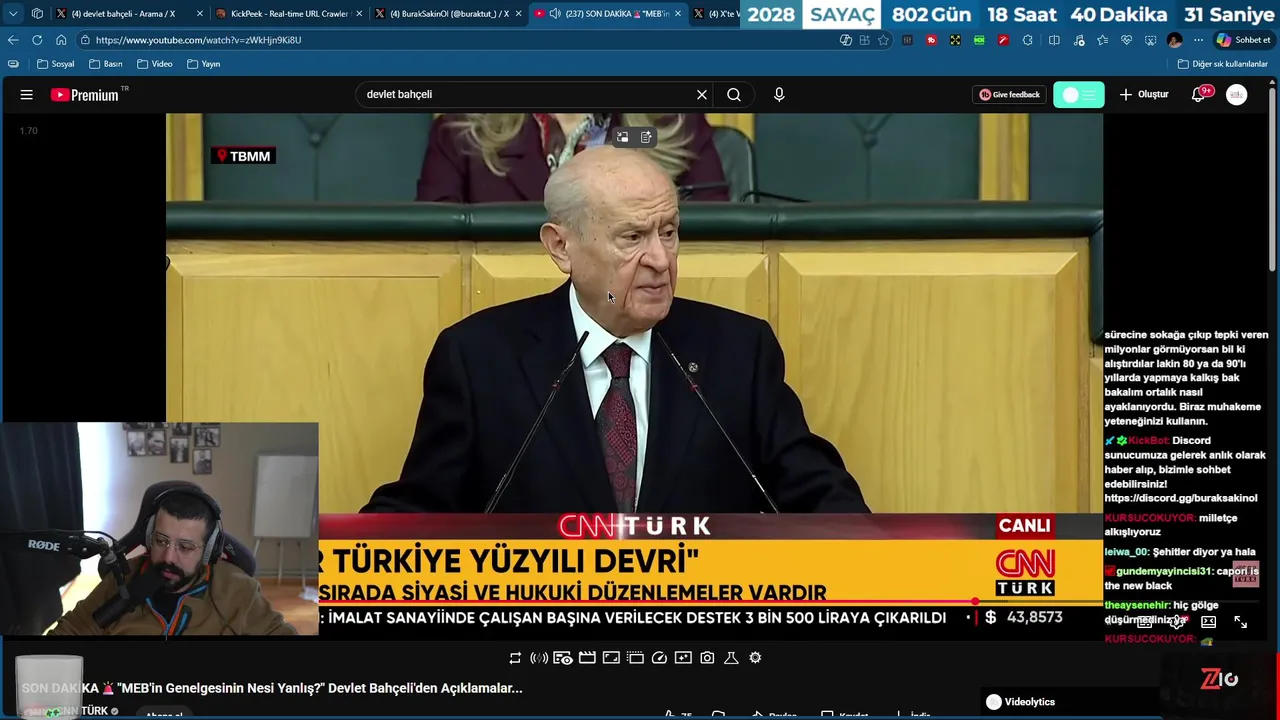This screenshot has width=1280, height=720.
Task: Open the account avatar menu
Action: click(x=1237, y=95)
